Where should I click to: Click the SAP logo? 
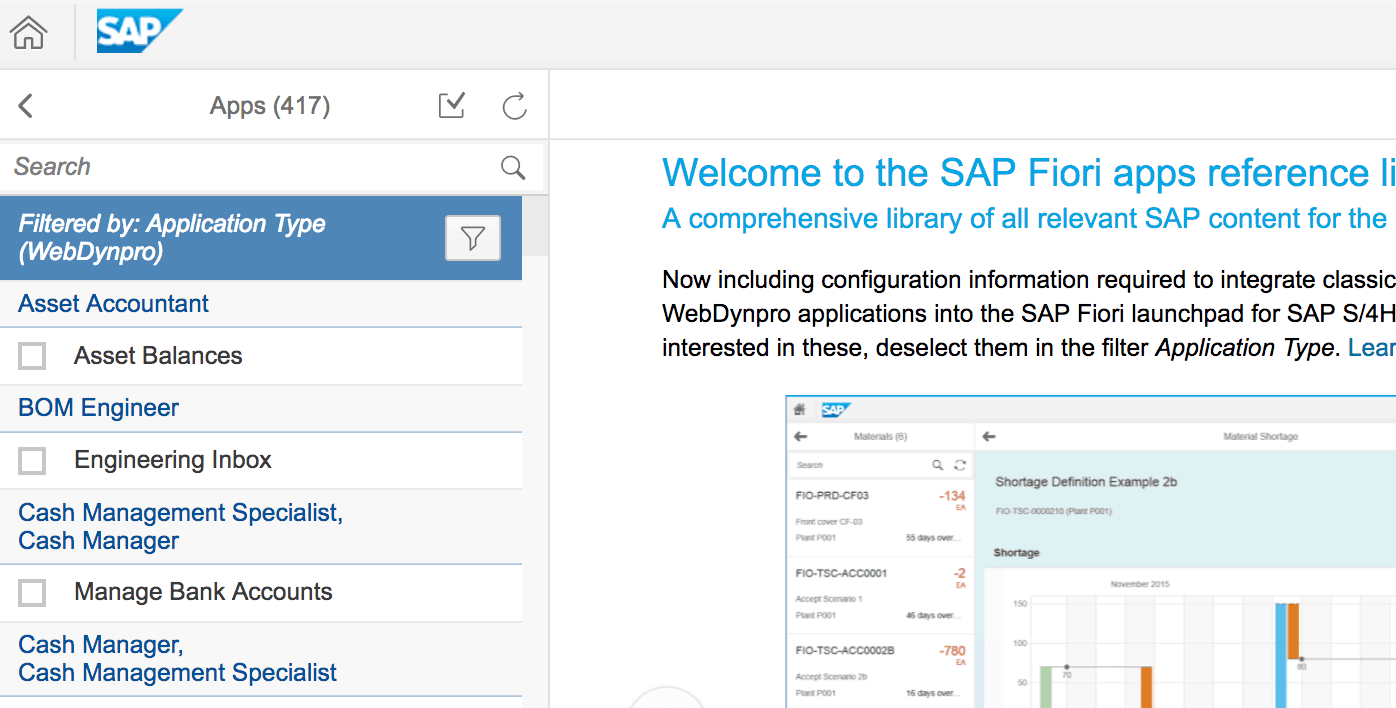click(139, 31)
